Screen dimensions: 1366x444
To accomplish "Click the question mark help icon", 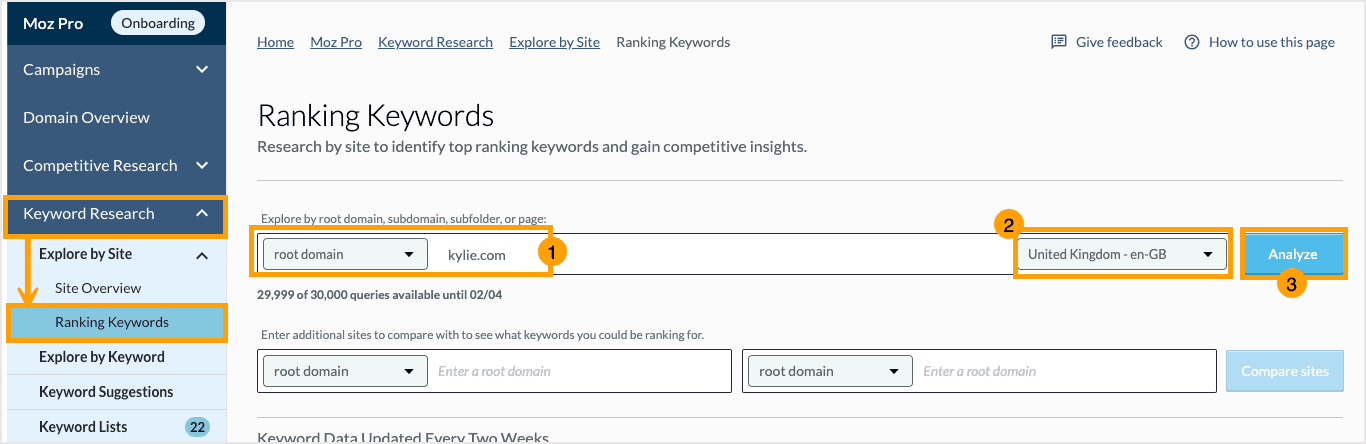I will pyautogui.click(x=1192, y=42).
